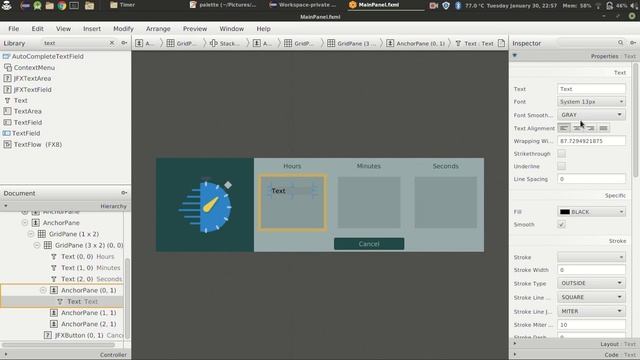Click the Text property input field
640x360 pixels.
[x=591, y=89]
